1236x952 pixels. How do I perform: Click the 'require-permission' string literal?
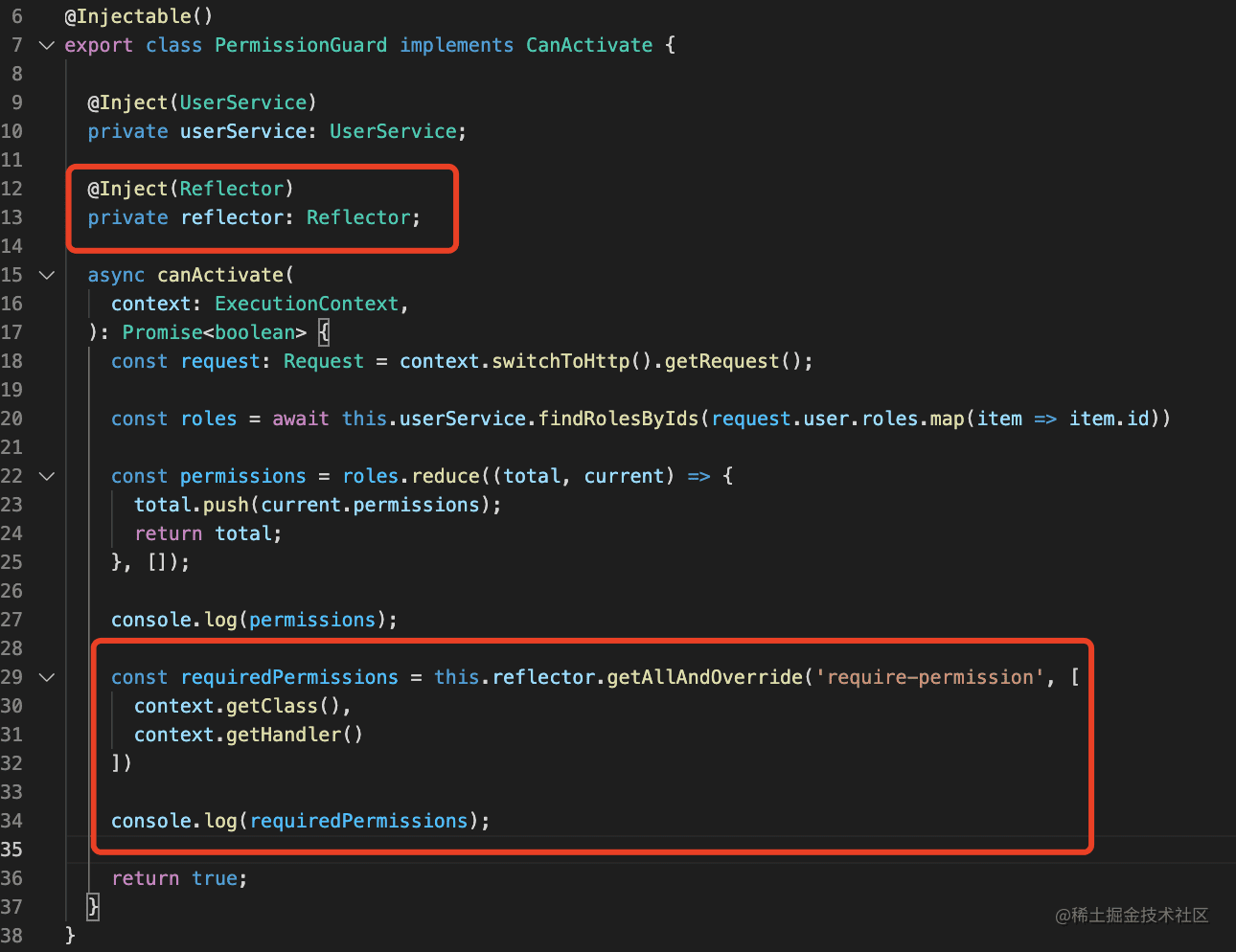[x=929, y=677]
